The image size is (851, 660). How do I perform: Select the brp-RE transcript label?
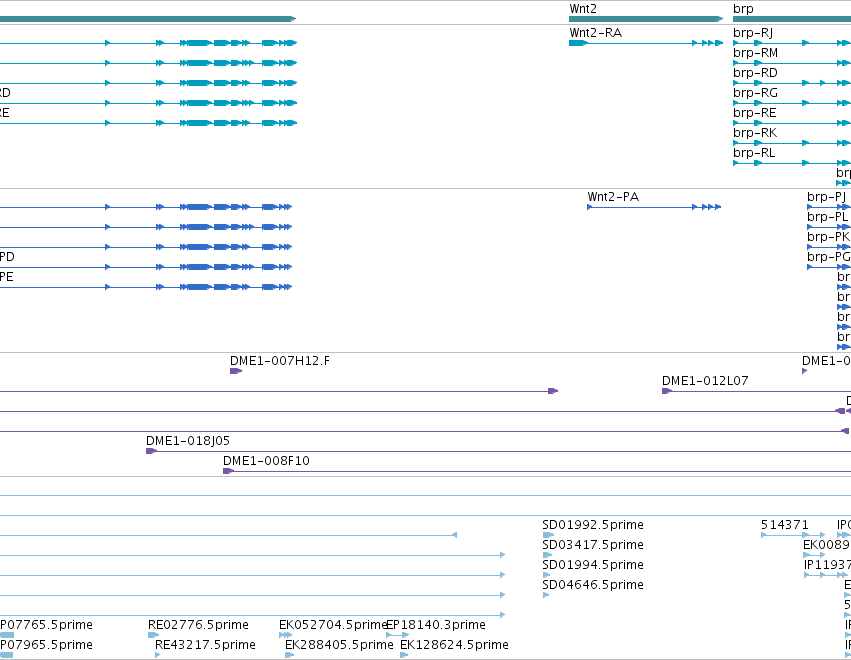[754, 113]
